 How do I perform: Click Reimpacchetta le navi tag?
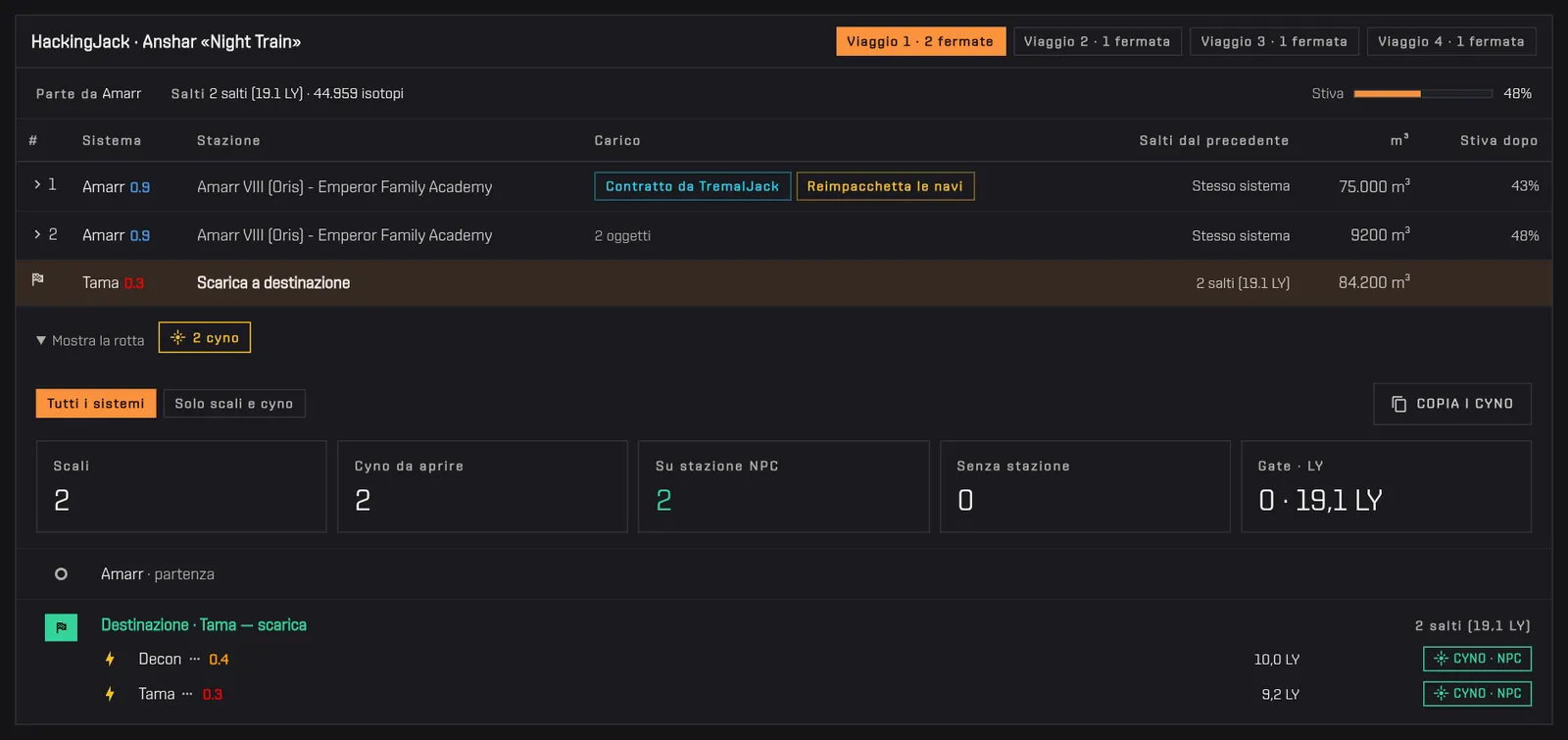pyautogui.click(x=885, y=186)
